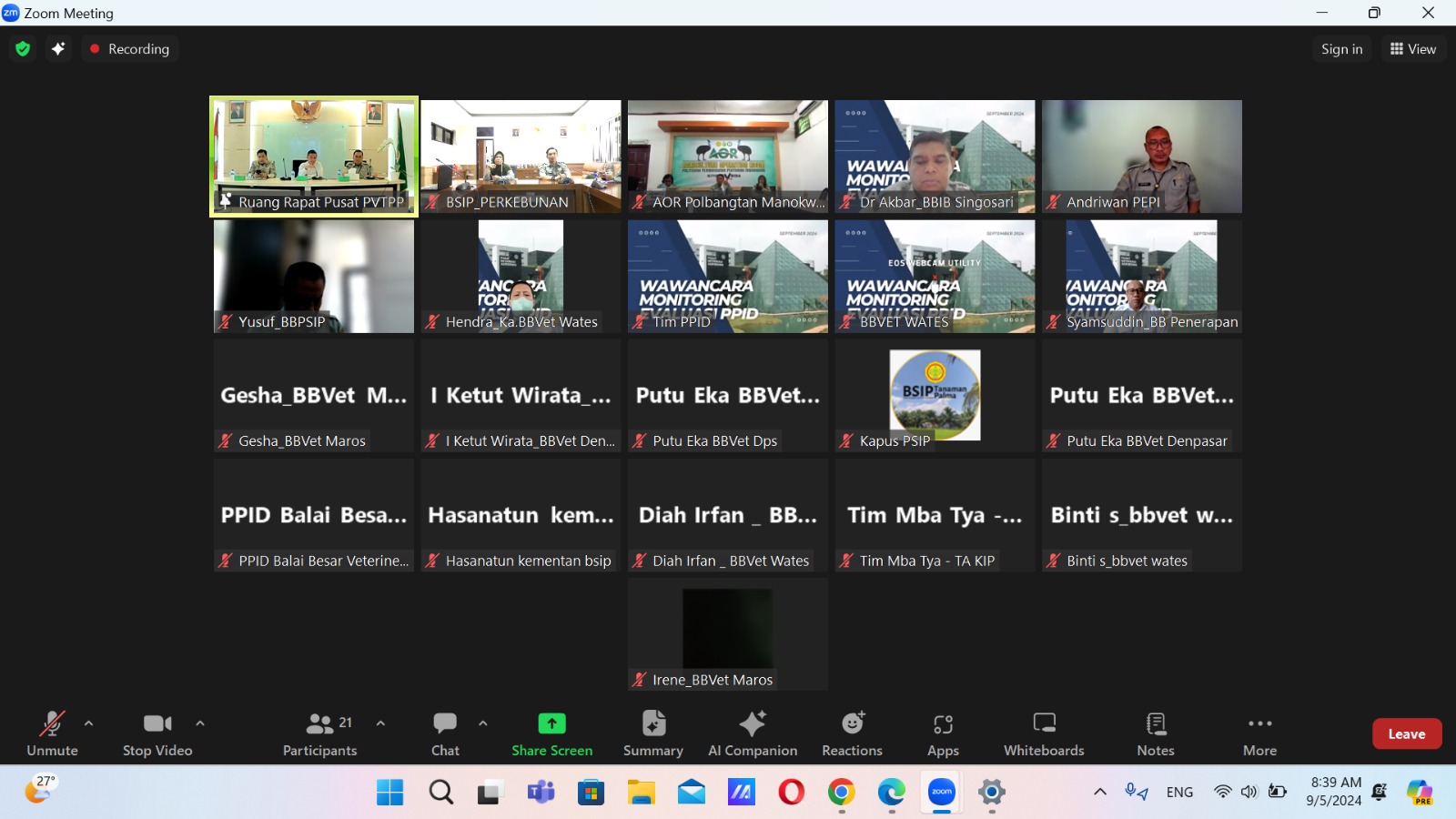
Task: Open the Wi-Fi network tray icon
Action: pyautogui.click(x=1223, y=792)
